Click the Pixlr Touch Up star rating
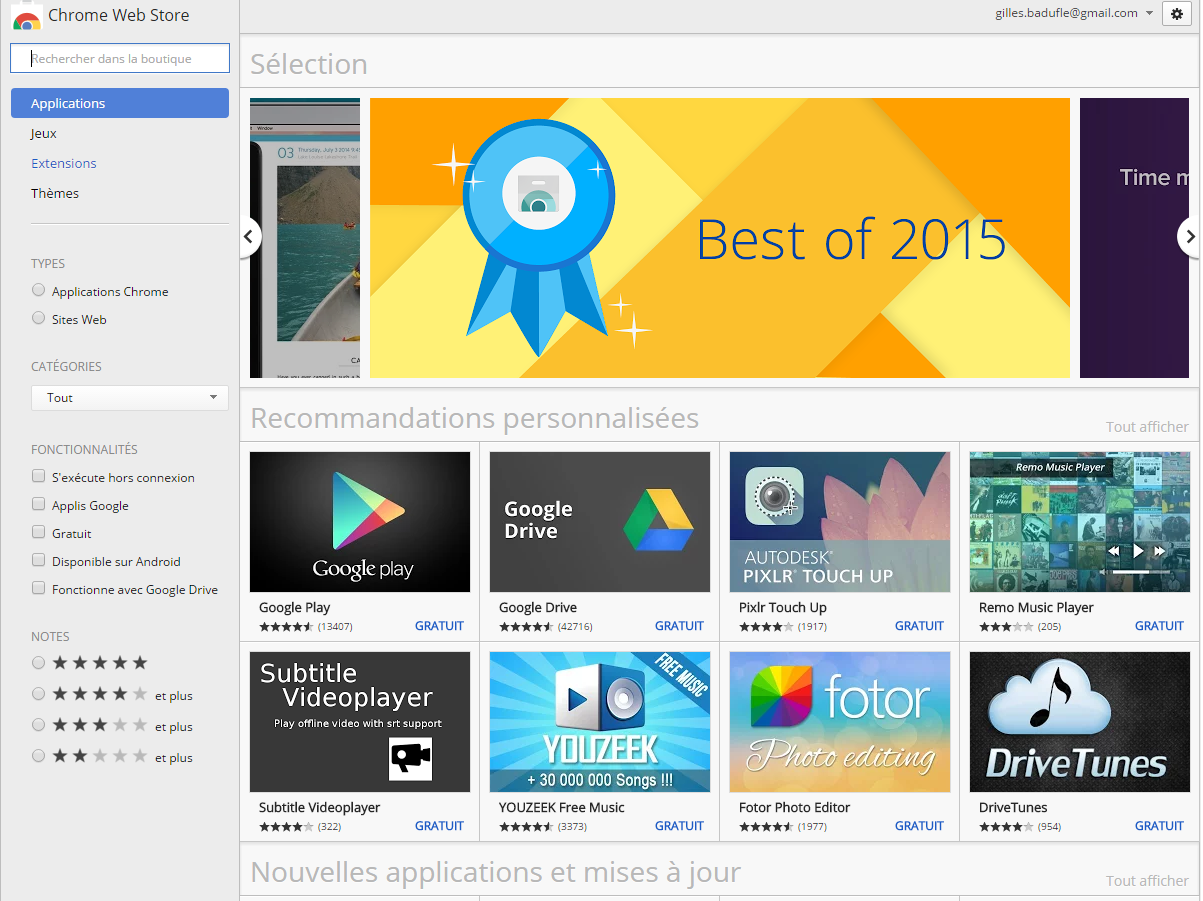 click(x=766, y=627)
